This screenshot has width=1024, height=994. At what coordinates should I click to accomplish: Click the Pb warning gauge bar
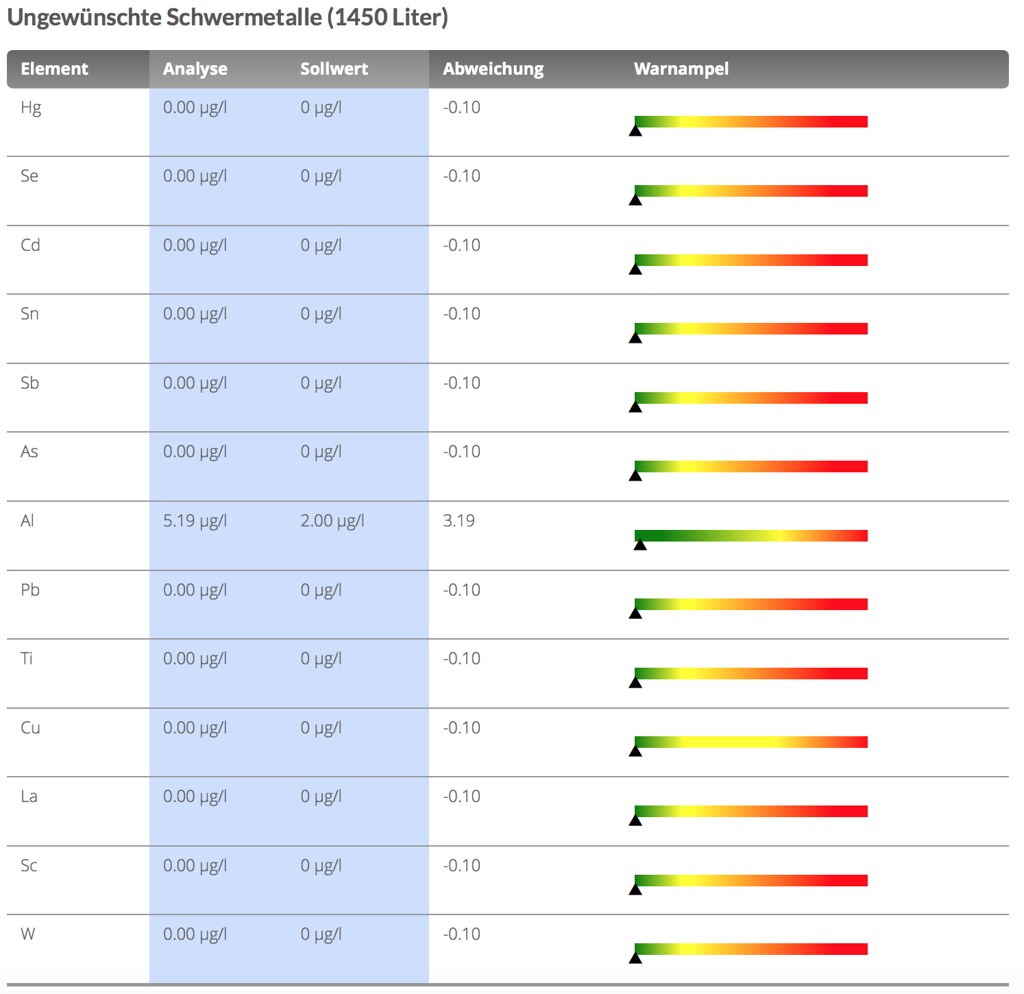(751, 604)
